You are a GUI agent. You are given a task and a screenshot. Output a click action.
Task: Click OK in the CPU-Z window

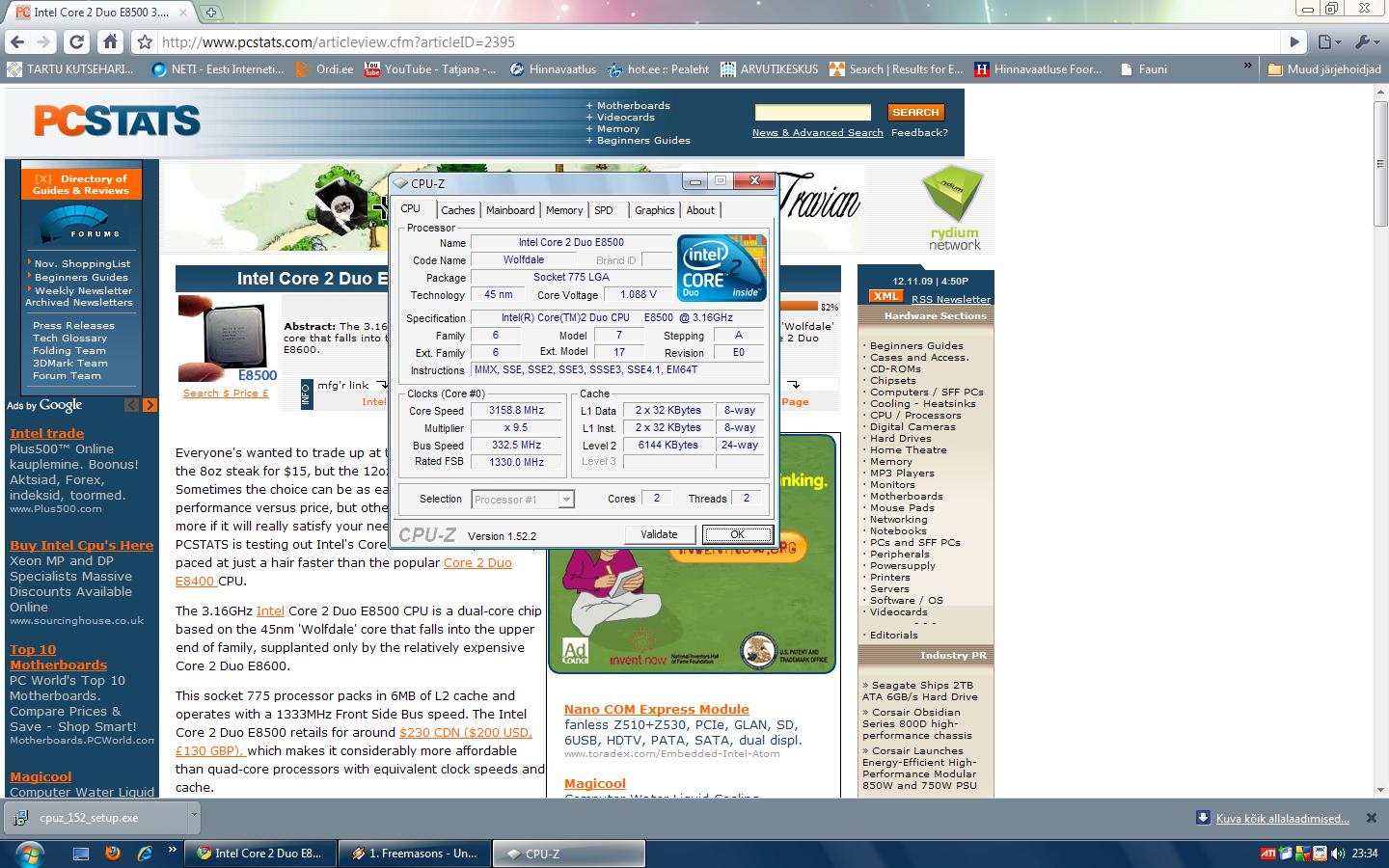pos(738,534)
